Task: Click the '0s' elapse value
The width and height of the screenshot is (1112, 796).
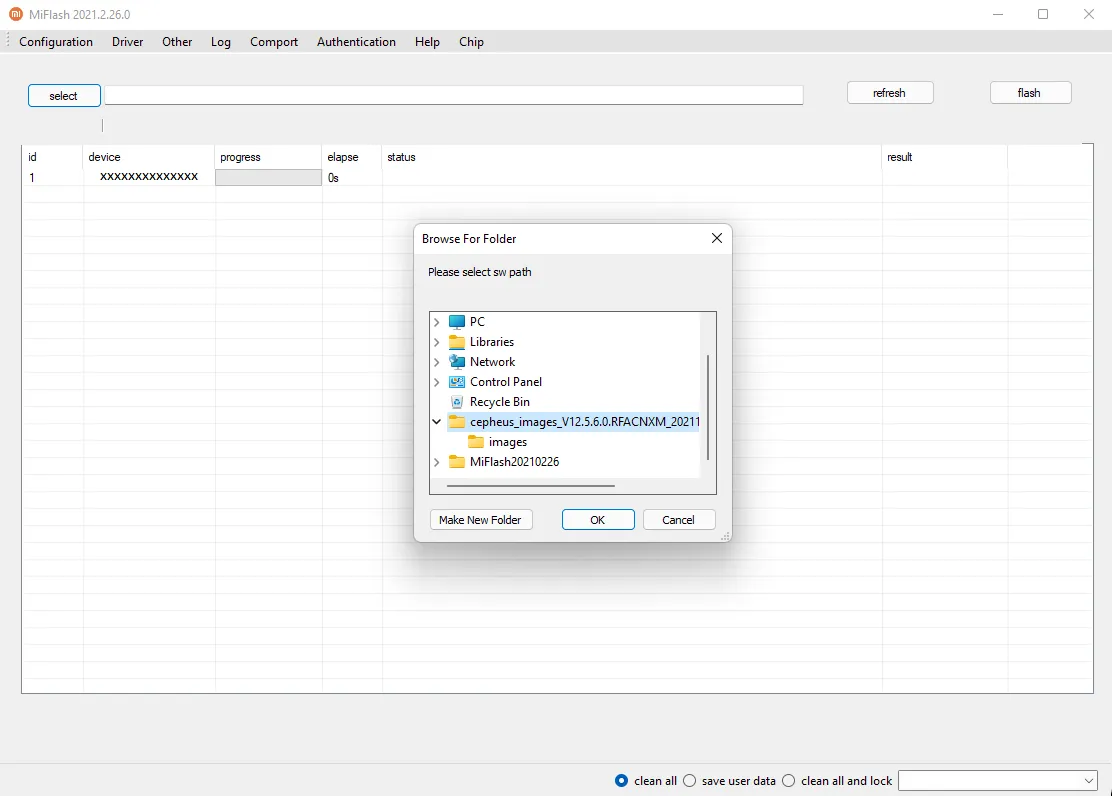Action: [333, 177]
